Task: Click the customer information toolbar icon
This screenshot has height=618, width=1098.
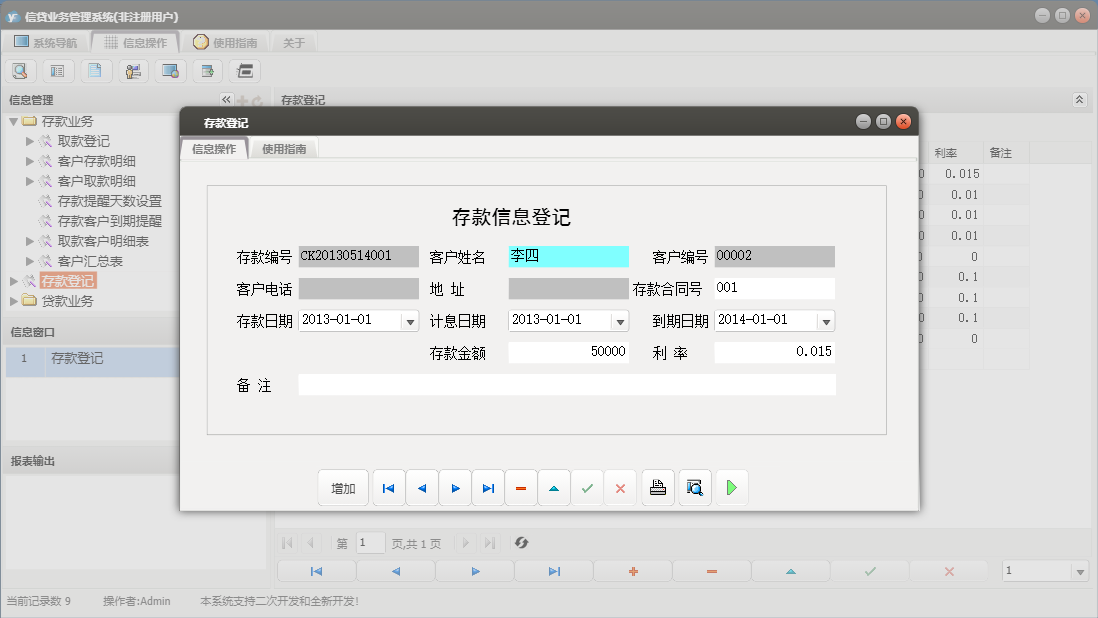Action: [133, 71]
